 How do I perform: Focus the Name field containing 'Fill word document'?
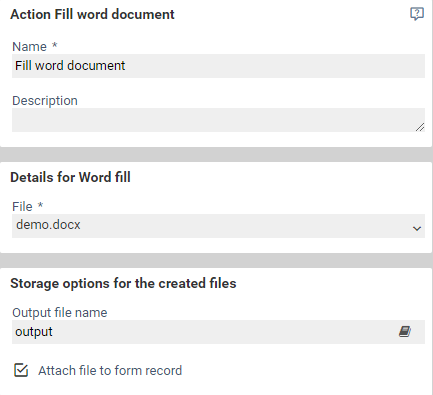click(x=218, y=66)
